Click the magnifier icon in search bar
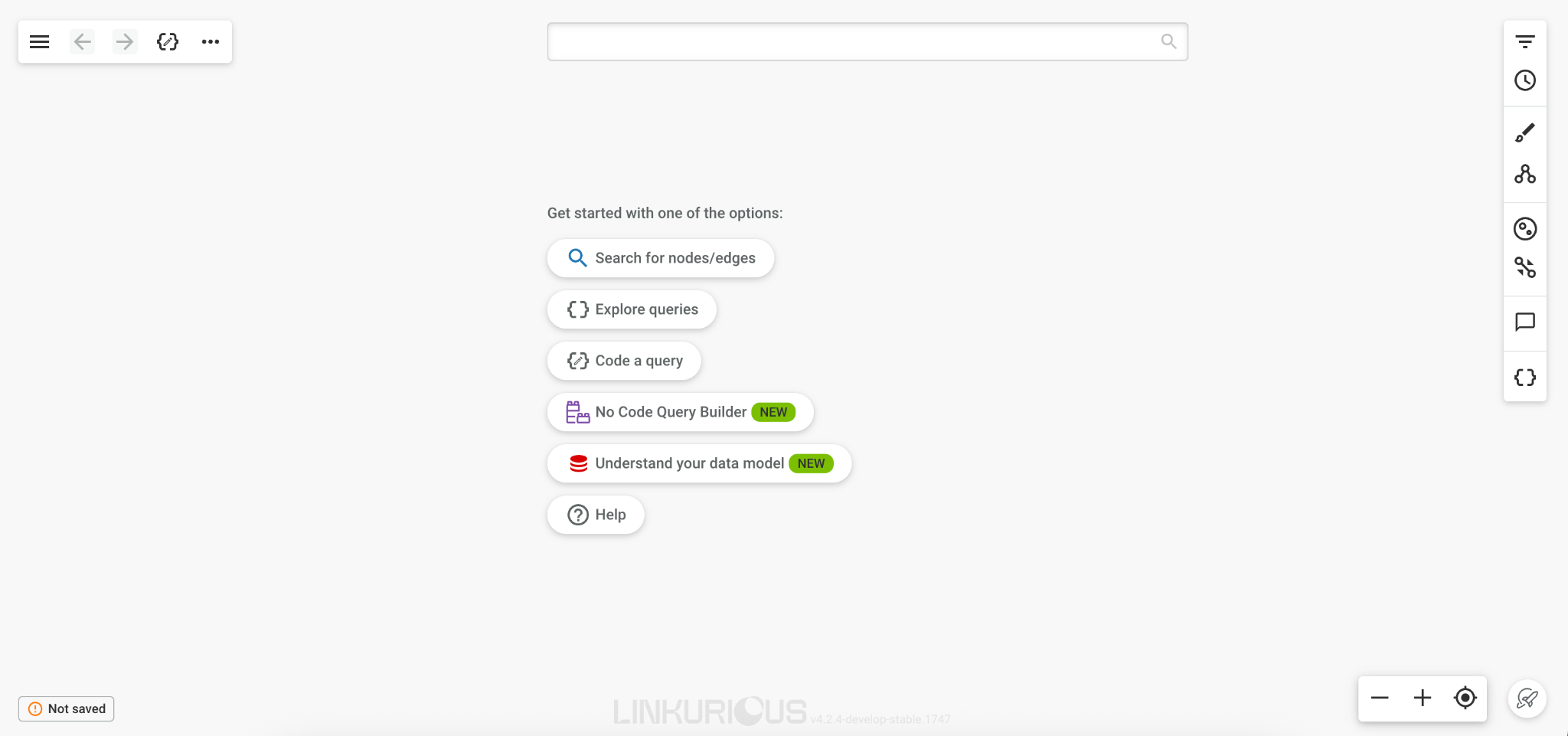The width and height of the screenshot is (1568, 736). (1168, 42)
